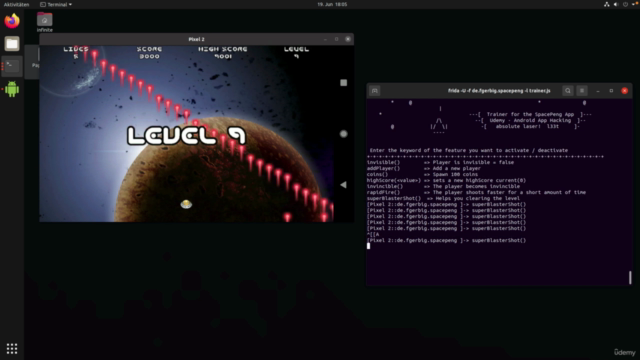Screen dimensions: 640x360
Task: Click the highScore(<value>) command text
Action: 393,180
